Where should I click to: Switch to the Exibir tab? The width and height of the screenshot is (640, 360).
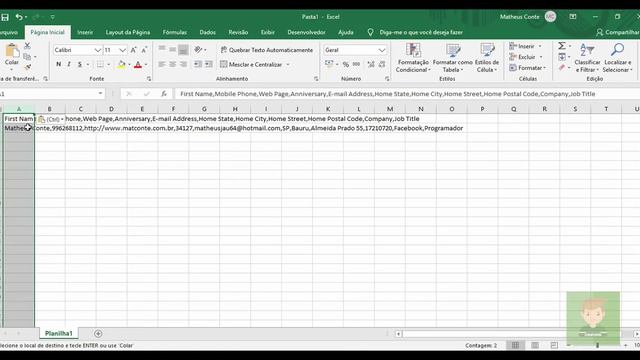tap(268, 32)
